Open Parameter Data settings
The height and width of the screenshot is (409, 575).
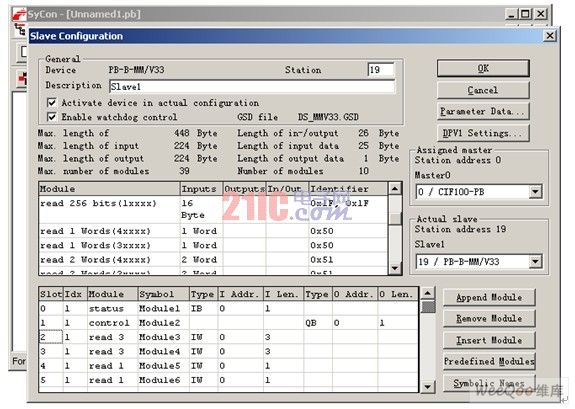tap(483, 112)
